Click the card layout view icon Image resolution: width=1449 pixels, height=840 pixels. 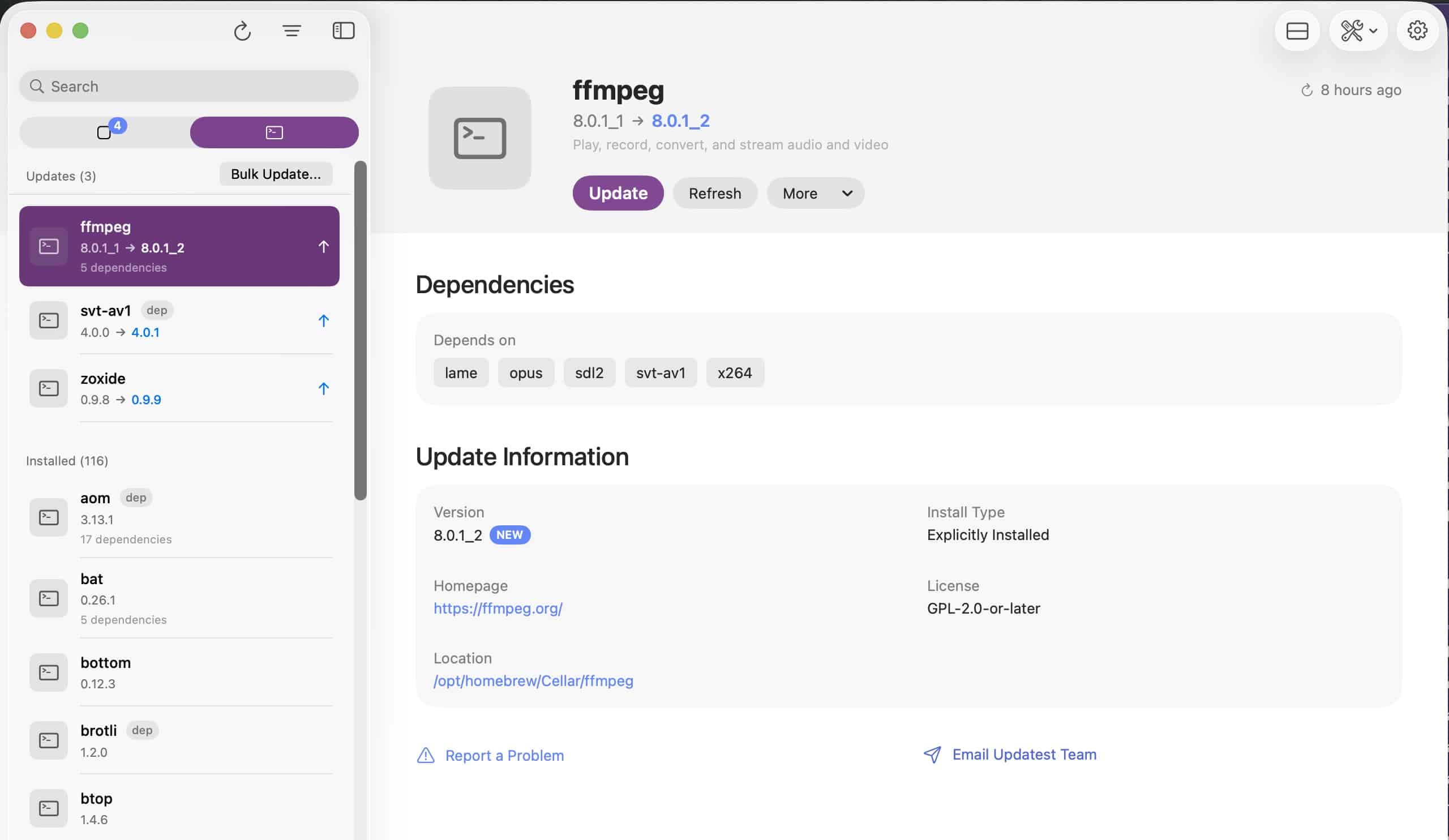tap(1297, 31)
